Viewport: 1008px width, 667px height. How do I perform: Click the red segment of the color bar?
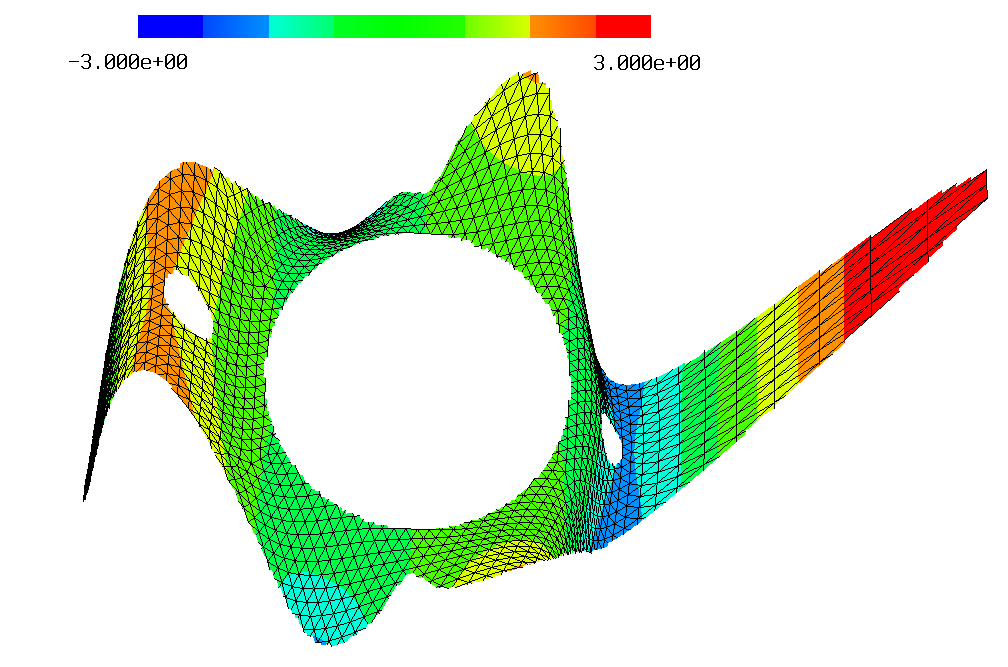tap(623, 26)
